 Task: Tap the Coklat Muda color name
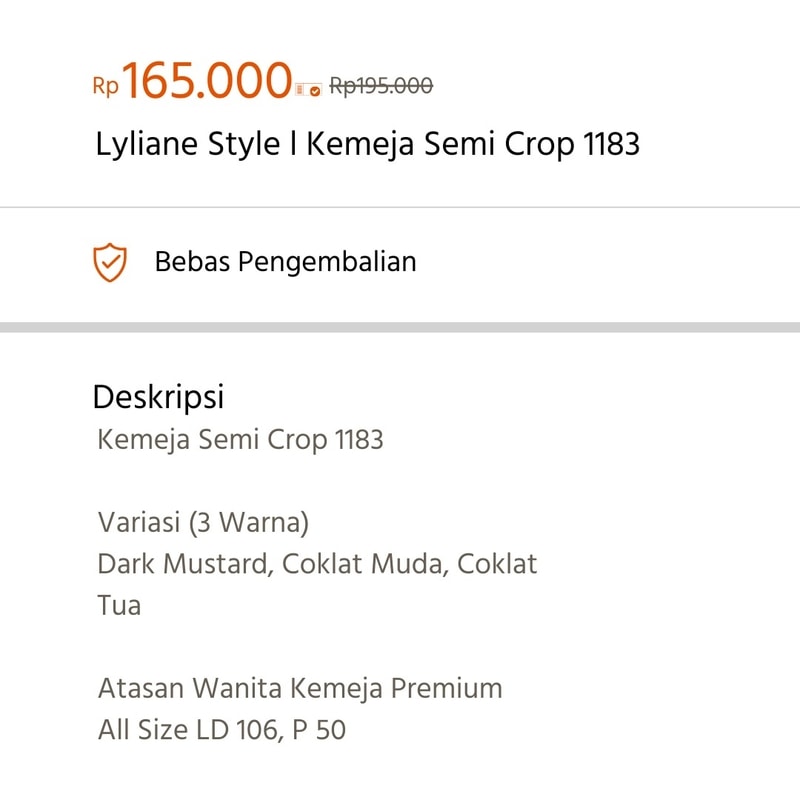(365, 564)
